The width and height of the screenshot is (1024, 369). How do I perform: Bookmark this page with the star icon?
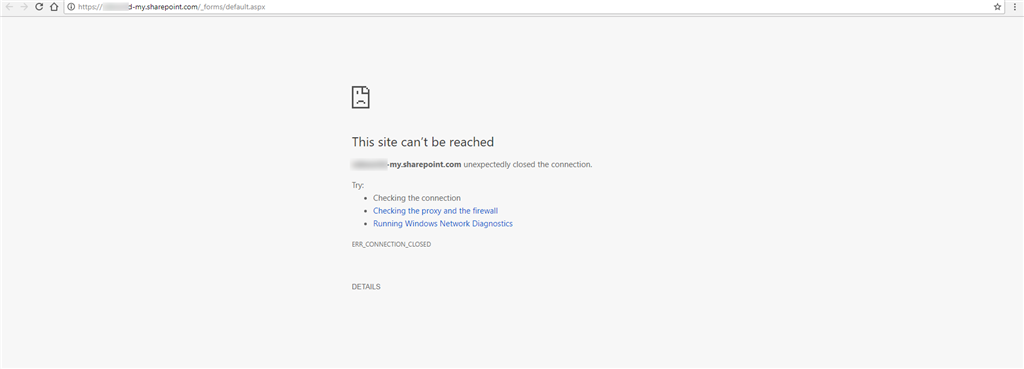click(997, 7)
